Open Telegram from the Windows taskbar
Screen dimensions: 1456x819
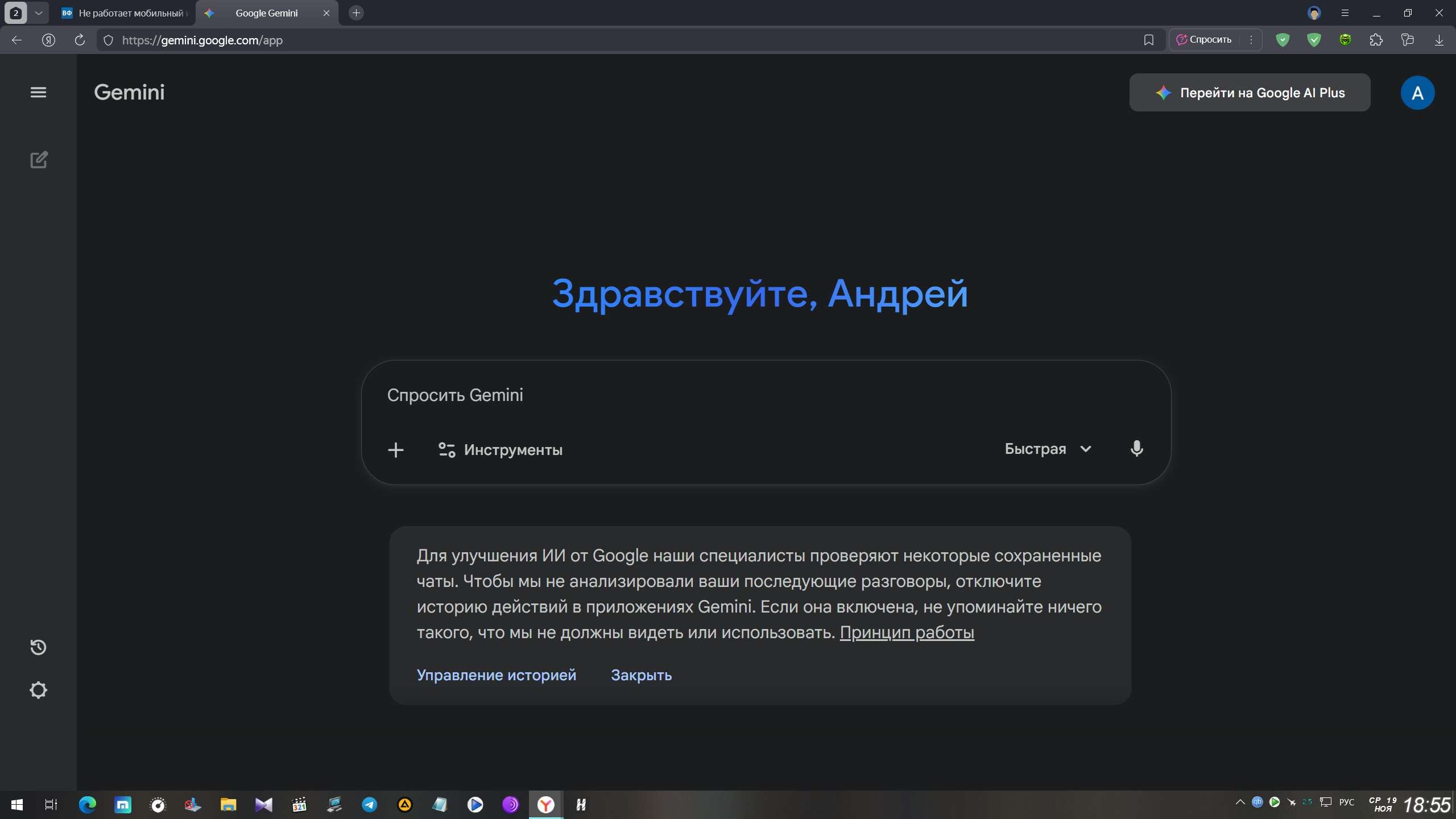pos(369,804)
